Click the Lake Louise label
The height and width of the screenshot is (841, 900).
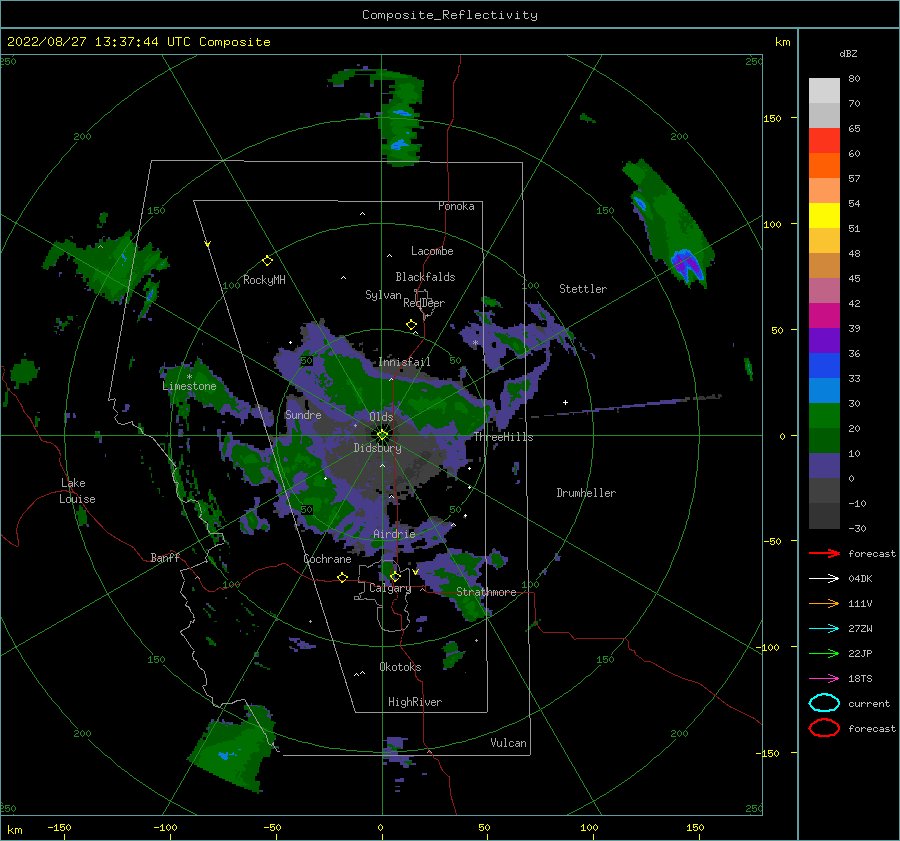(x=77, y=491)
